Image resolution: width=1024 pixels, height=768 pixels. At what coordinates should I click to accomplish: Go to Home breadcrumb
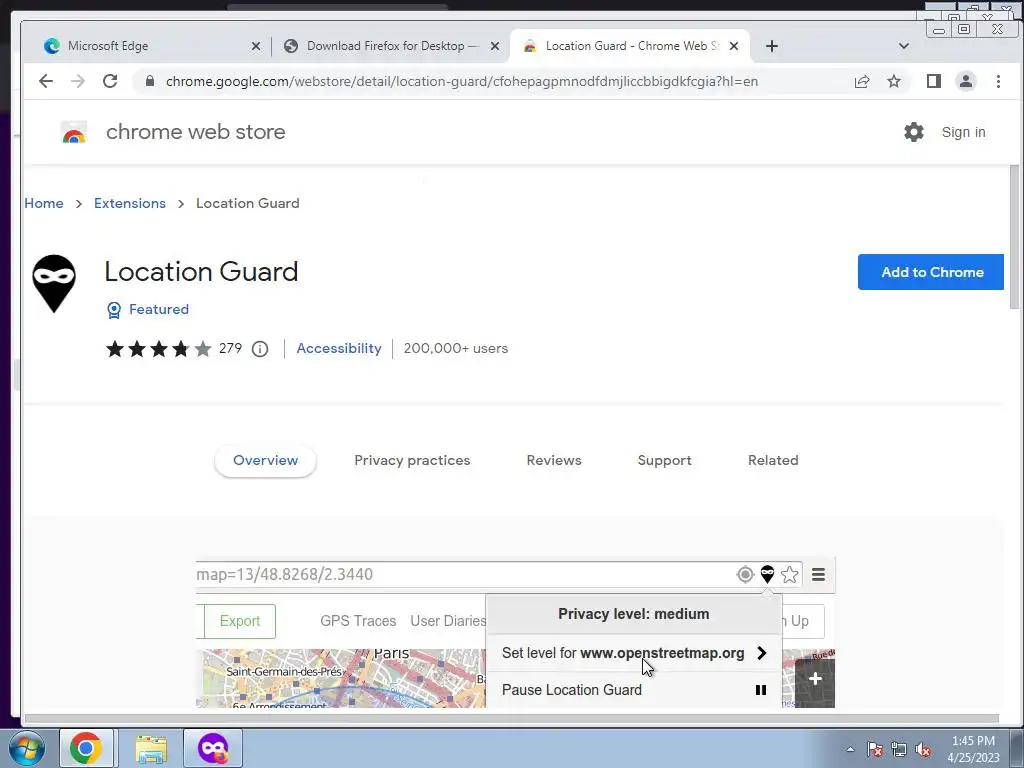click(44, 203)
